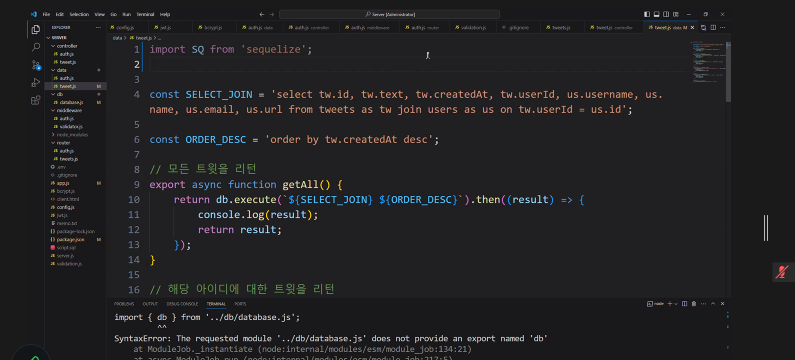This screenshot has width=795, height=360.
Task: Open the Explorer view in activity bar
Action: coord(35,29)
